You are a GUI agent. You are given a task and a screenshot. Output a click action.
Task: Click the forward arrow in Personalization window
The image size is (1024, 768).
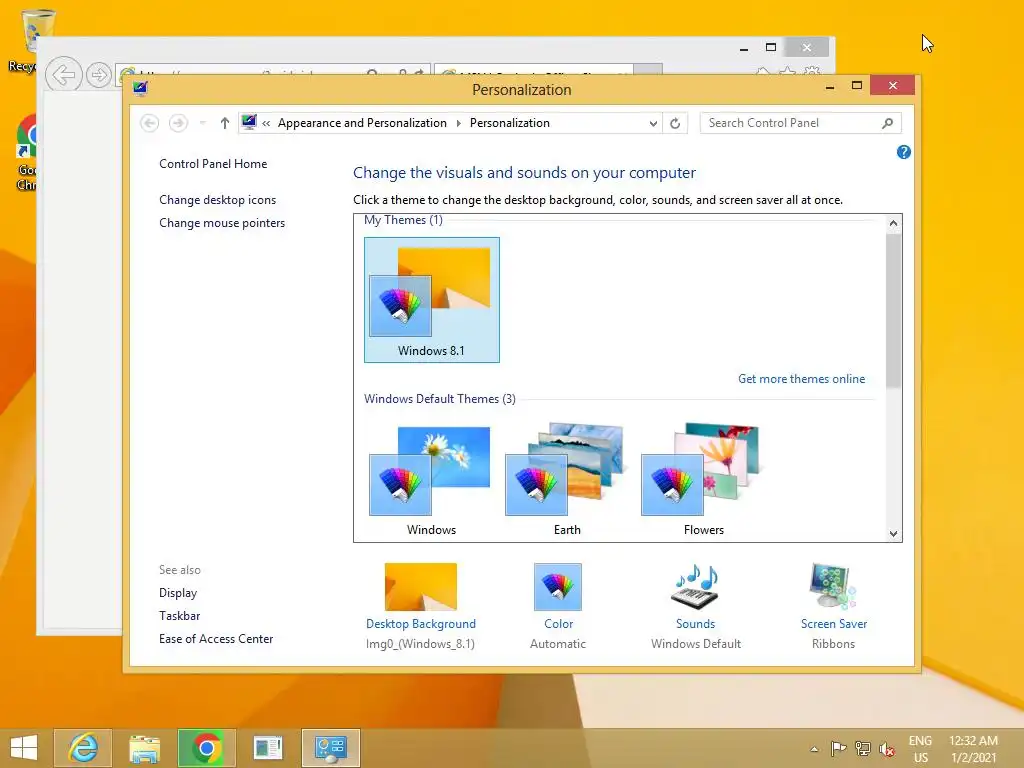click(178, 123)
